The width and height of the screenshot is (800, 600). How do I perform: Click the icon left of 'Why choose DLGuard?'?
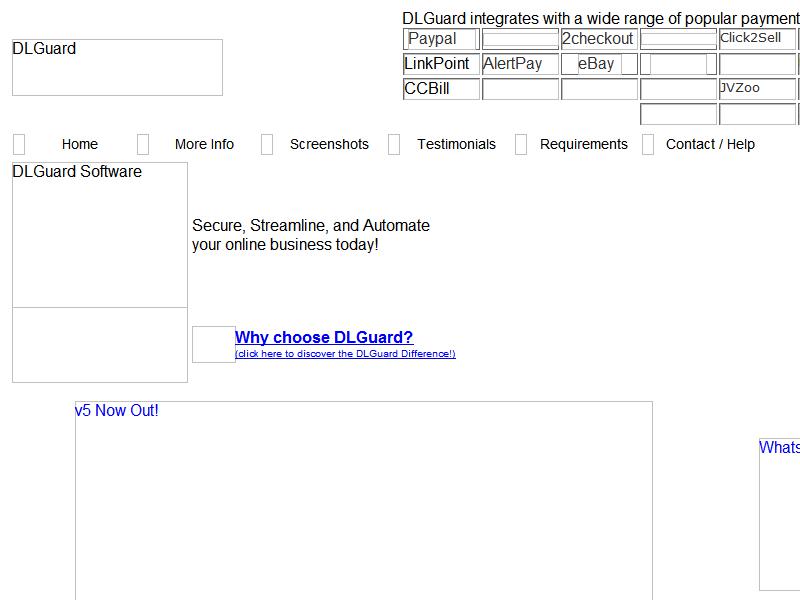(x=214, y=344)
